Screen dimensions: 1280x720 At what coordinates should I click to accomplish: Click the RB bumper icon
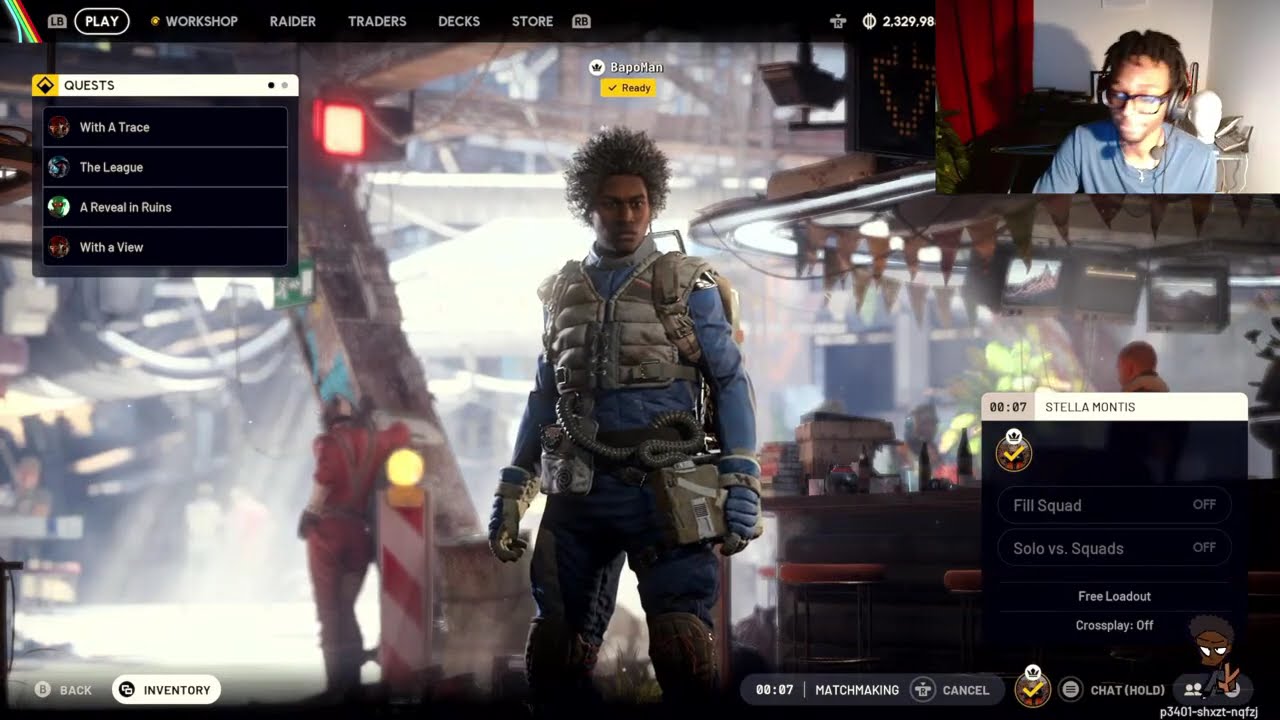click(581, 21)
